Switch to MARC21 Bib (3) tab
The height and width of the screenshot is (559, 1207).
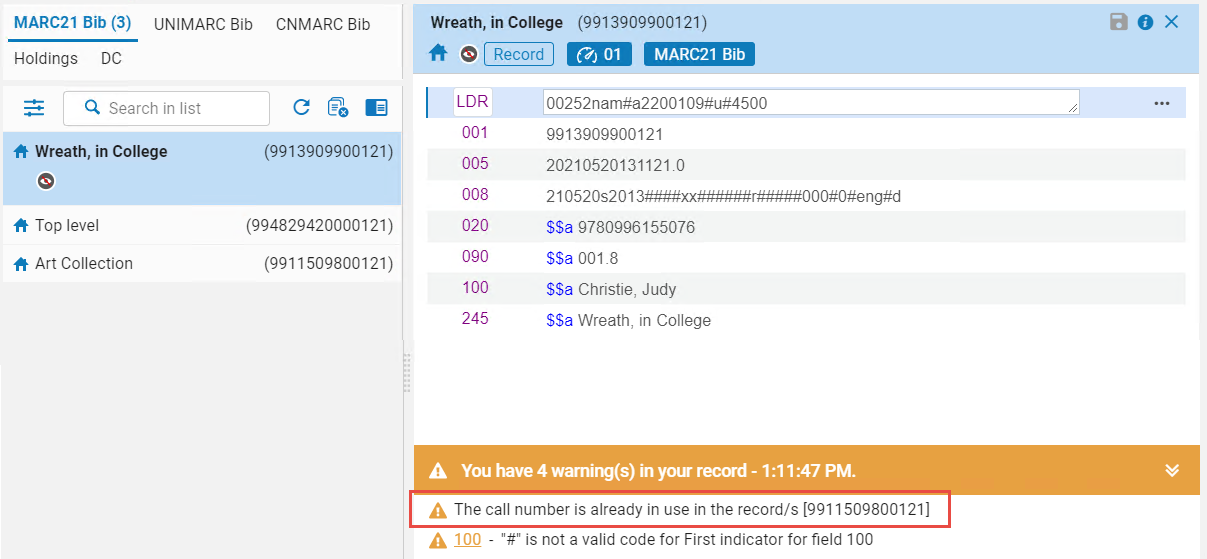[72, 23]
